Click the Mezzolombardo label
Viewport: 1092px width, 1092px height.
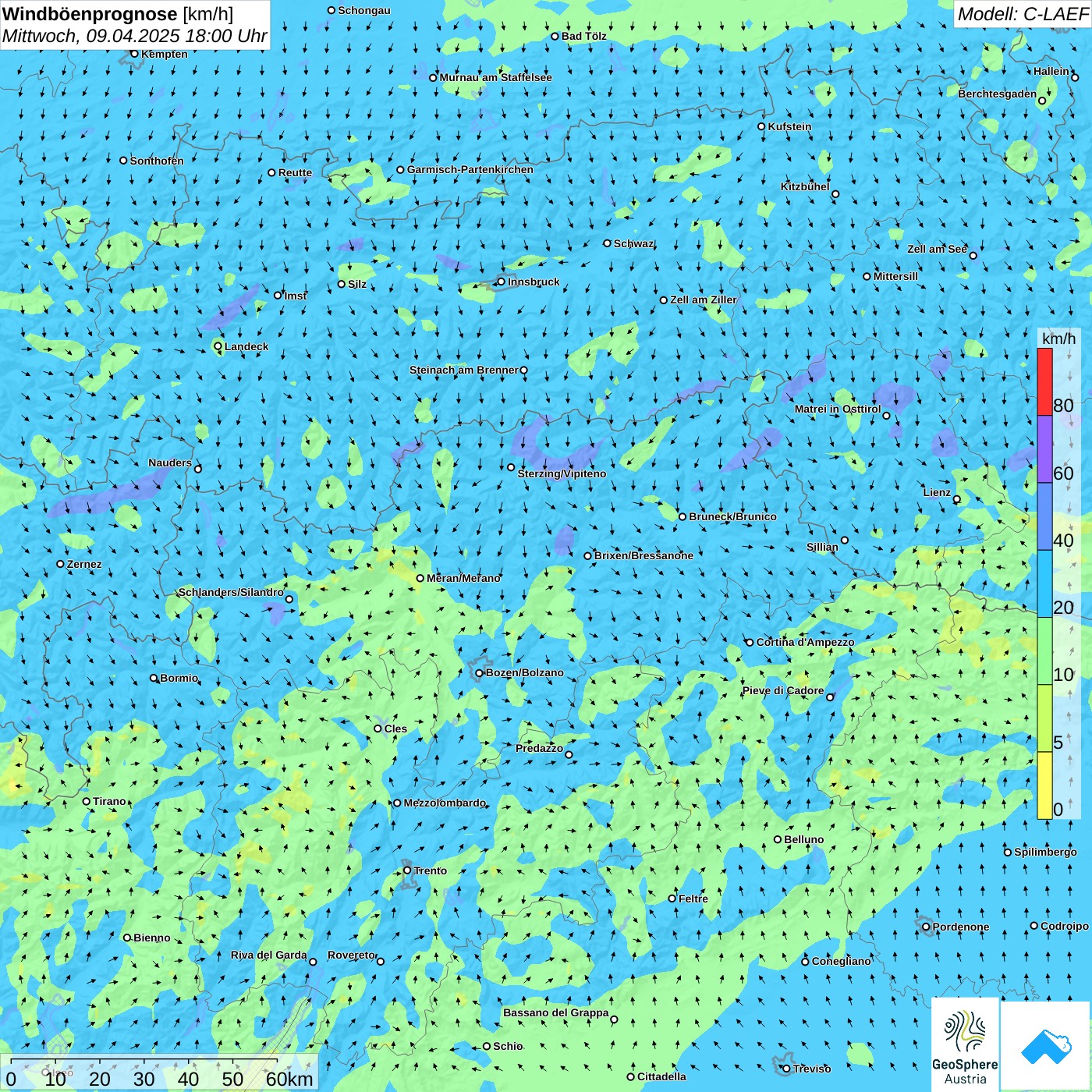(x=445, y=803)
